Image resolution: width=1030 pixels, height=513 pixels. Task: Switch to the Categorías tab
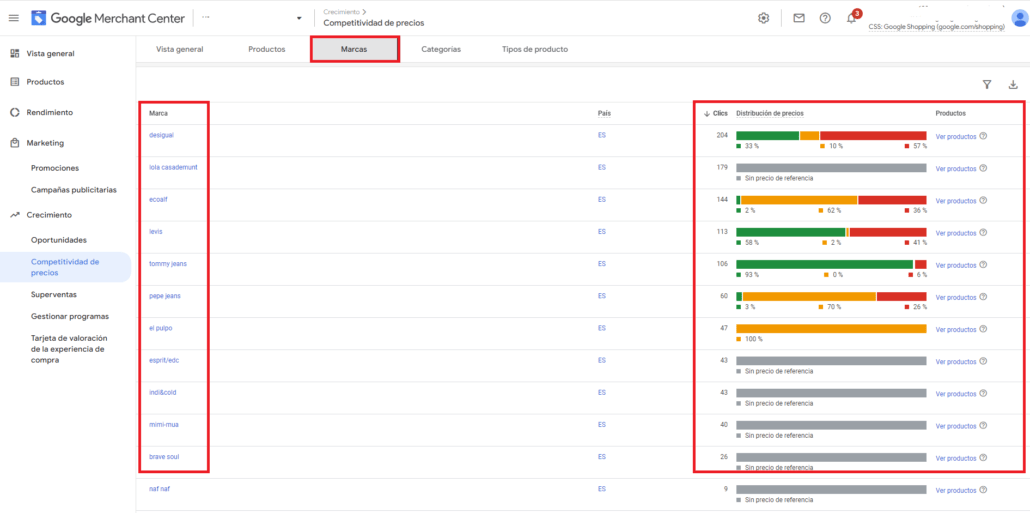441,49
